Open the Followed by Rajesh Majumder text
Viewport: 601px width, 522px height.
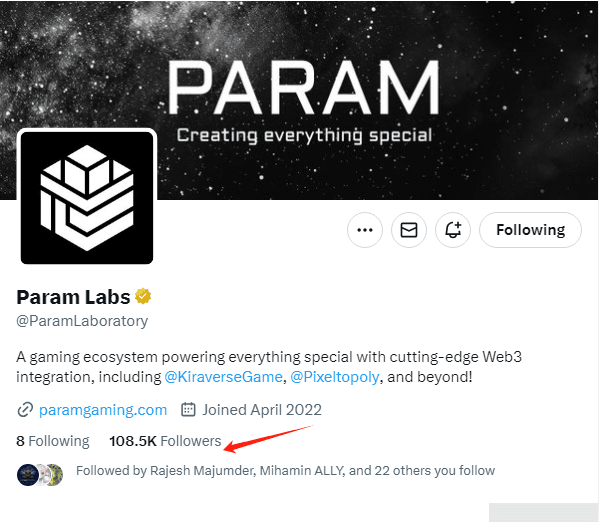285,471
